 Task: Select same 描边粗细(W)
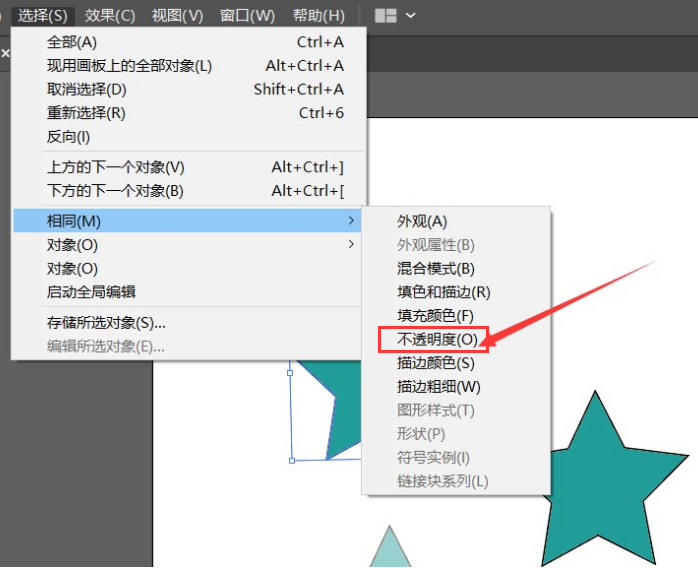coord(456,386)
